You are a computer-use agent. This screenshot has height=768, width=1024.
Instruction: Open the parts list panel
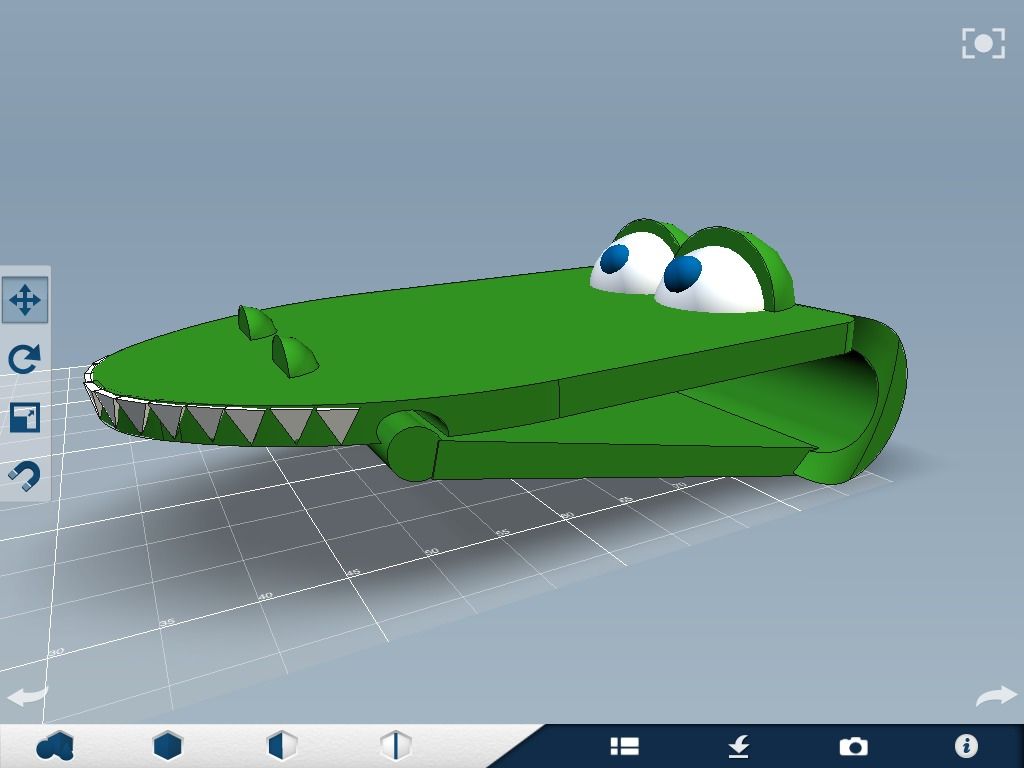tap(623, 744)
